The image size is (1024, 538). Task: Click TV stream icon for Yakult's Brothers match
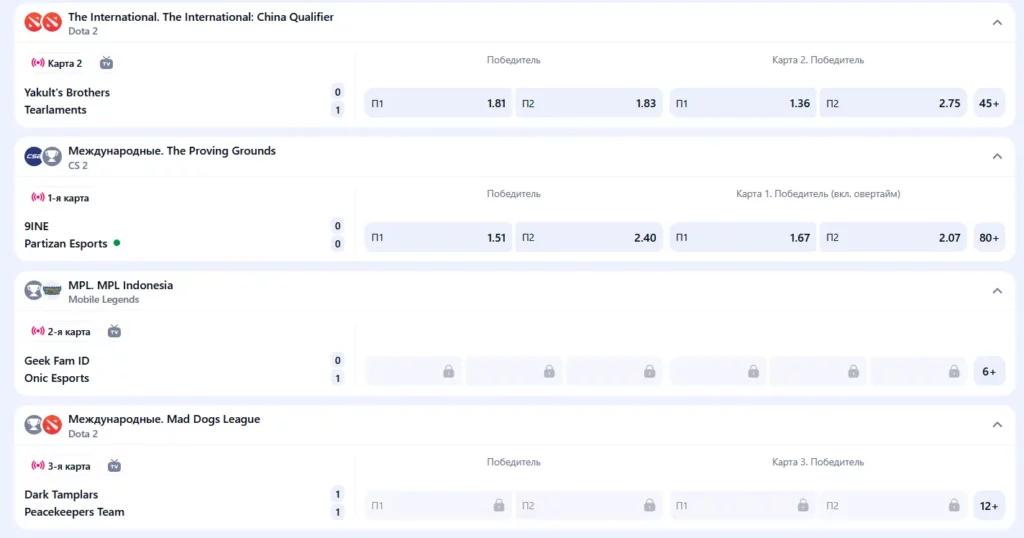coord(106,63)
